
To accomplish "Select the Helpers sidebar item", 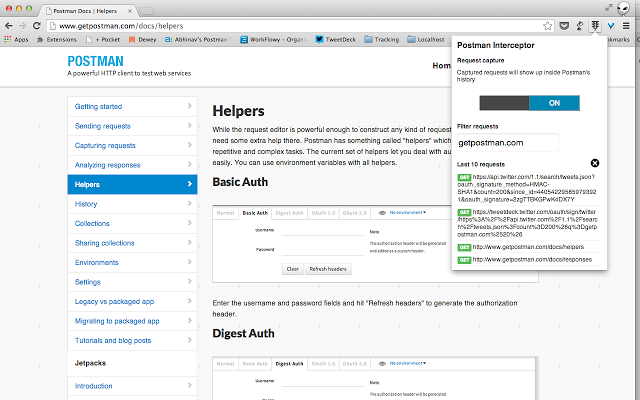I will 132,184.
